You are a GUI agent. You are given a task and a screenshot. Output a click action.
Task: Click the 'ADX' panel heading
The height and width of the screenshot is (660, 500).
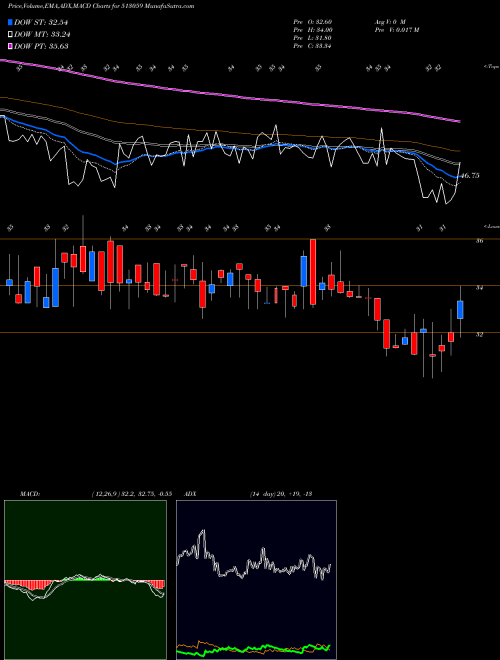point(190,494)
